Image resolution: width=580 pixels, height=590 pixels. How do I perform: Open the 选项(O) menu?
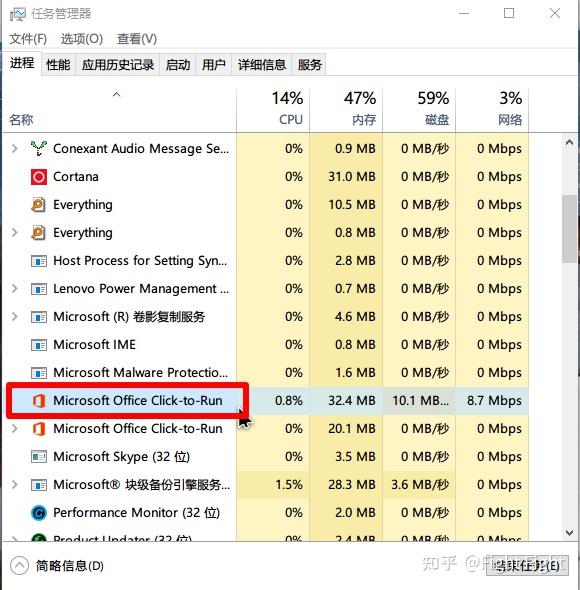[x=82, y=39]
